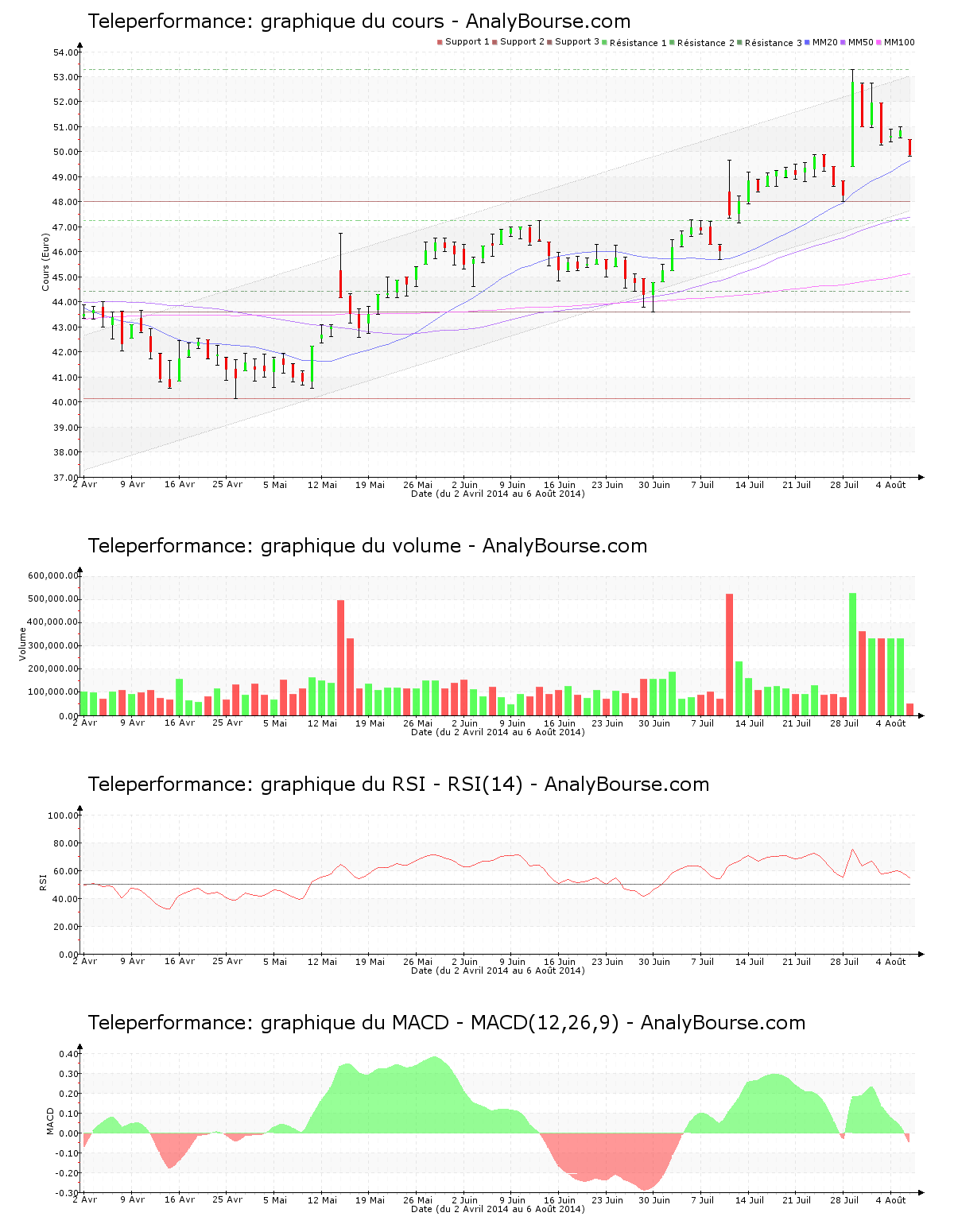The height and width of the screenshot is (1232, 954).
Task: Click the -0.10 MACD axis value
Action: 67,1153
